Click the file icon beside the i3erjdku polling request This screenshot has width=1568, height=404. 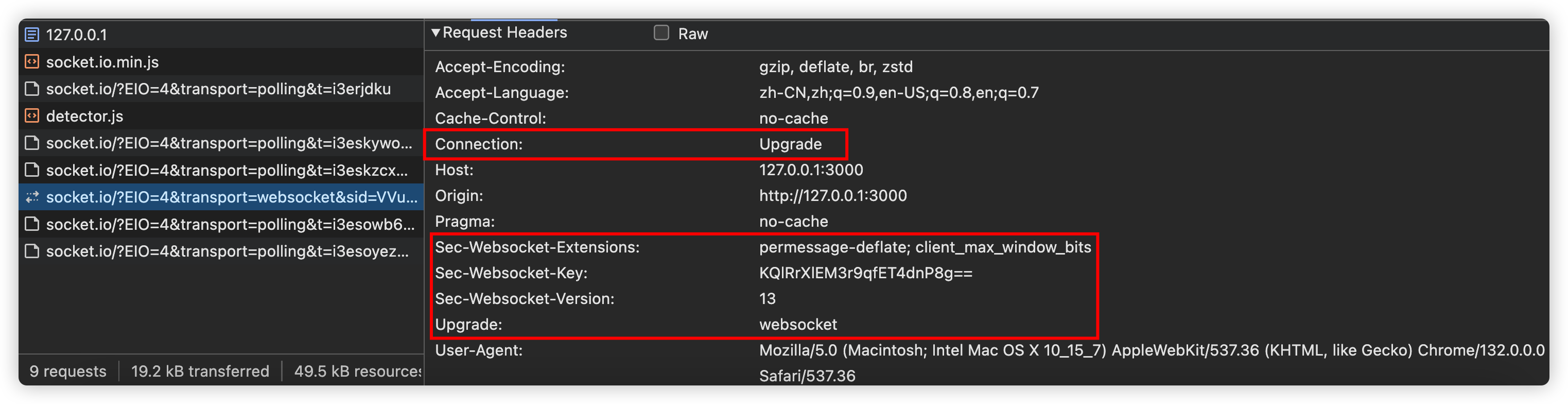(x=31, y=89)
